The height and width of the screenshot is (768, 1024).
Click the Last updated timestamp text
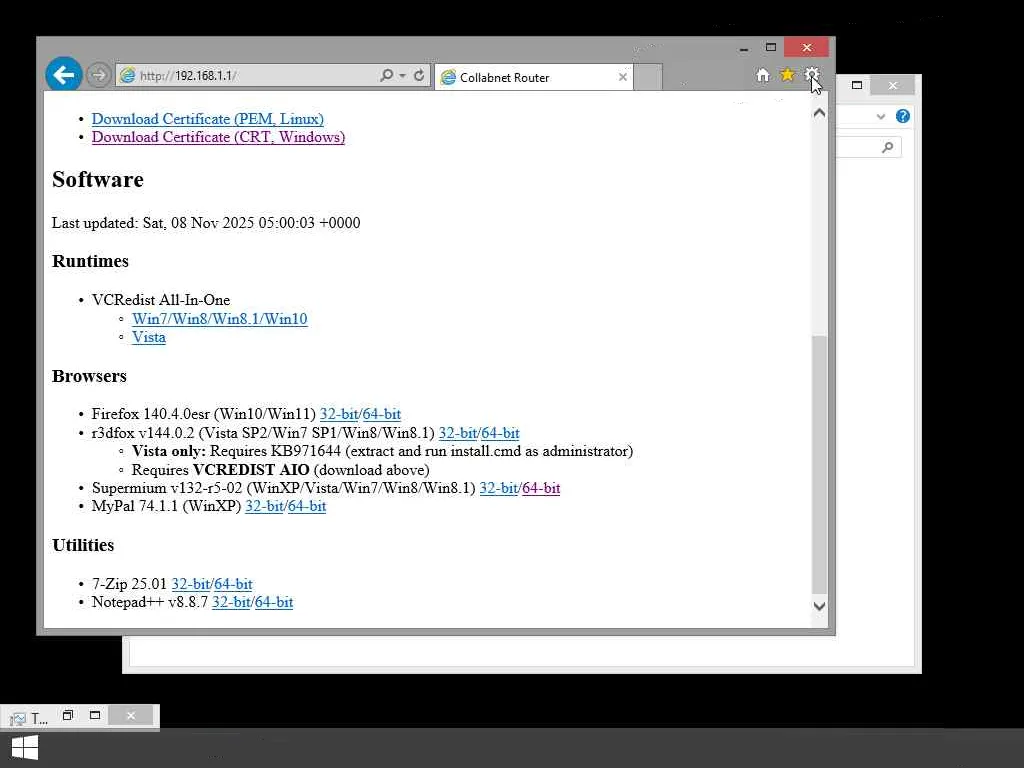point(206,223)
